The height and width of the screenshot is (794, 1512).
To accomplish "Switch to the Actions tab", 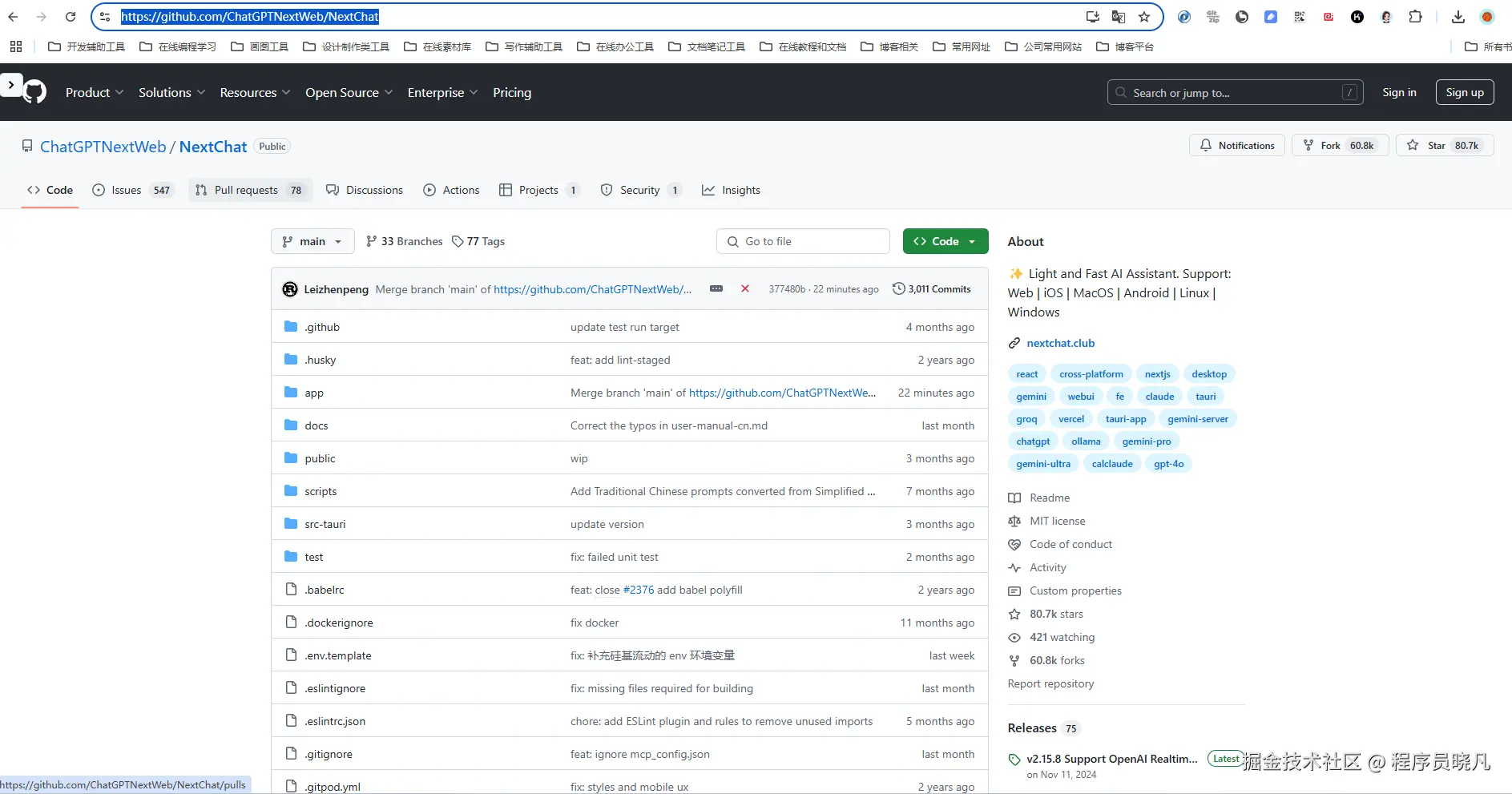I will pyautogui.click(x=451, y=190).
